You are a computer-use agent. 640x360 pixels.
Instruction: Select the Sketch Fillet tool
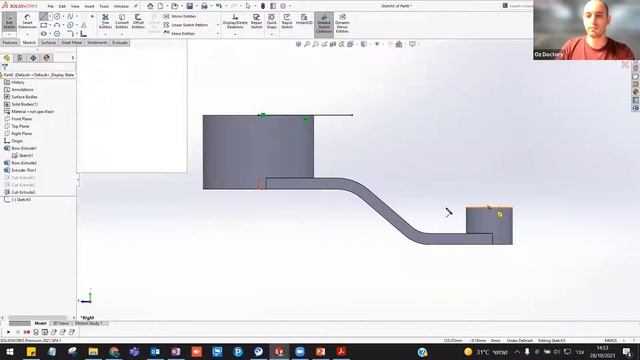[70, 34]
